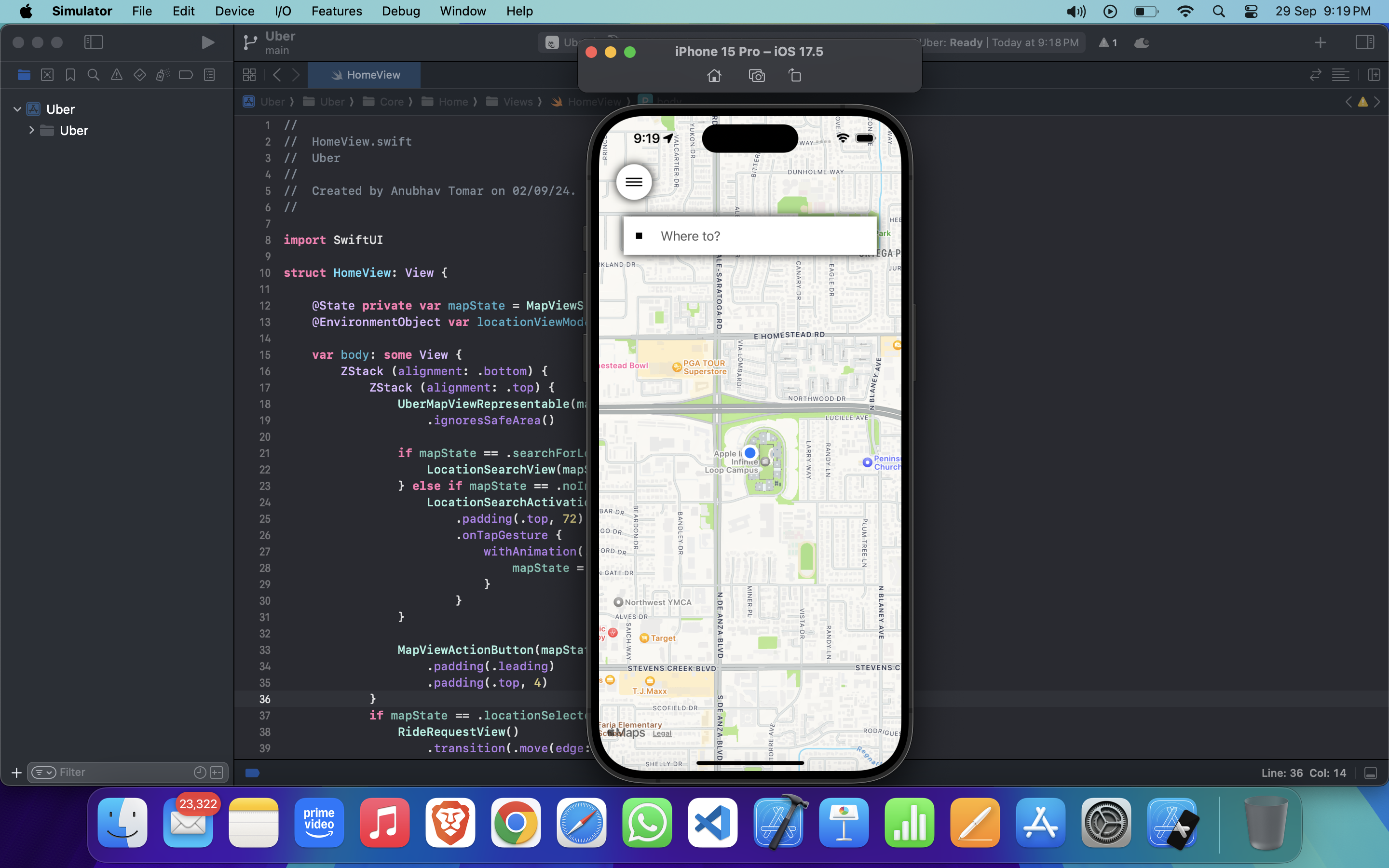Viewport: 1389px width, 868px height.
Task: Click the Xcode Run play button
Action: pos(208,42)
